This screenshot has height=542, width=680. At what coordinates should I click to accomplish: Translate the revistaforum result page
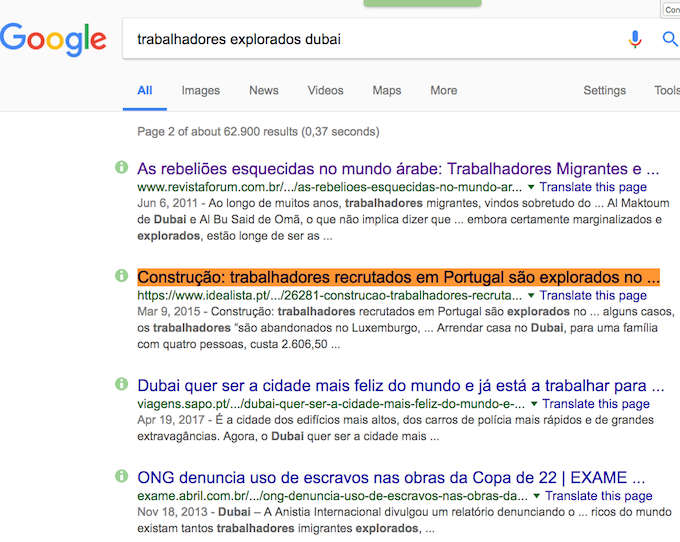593,187
